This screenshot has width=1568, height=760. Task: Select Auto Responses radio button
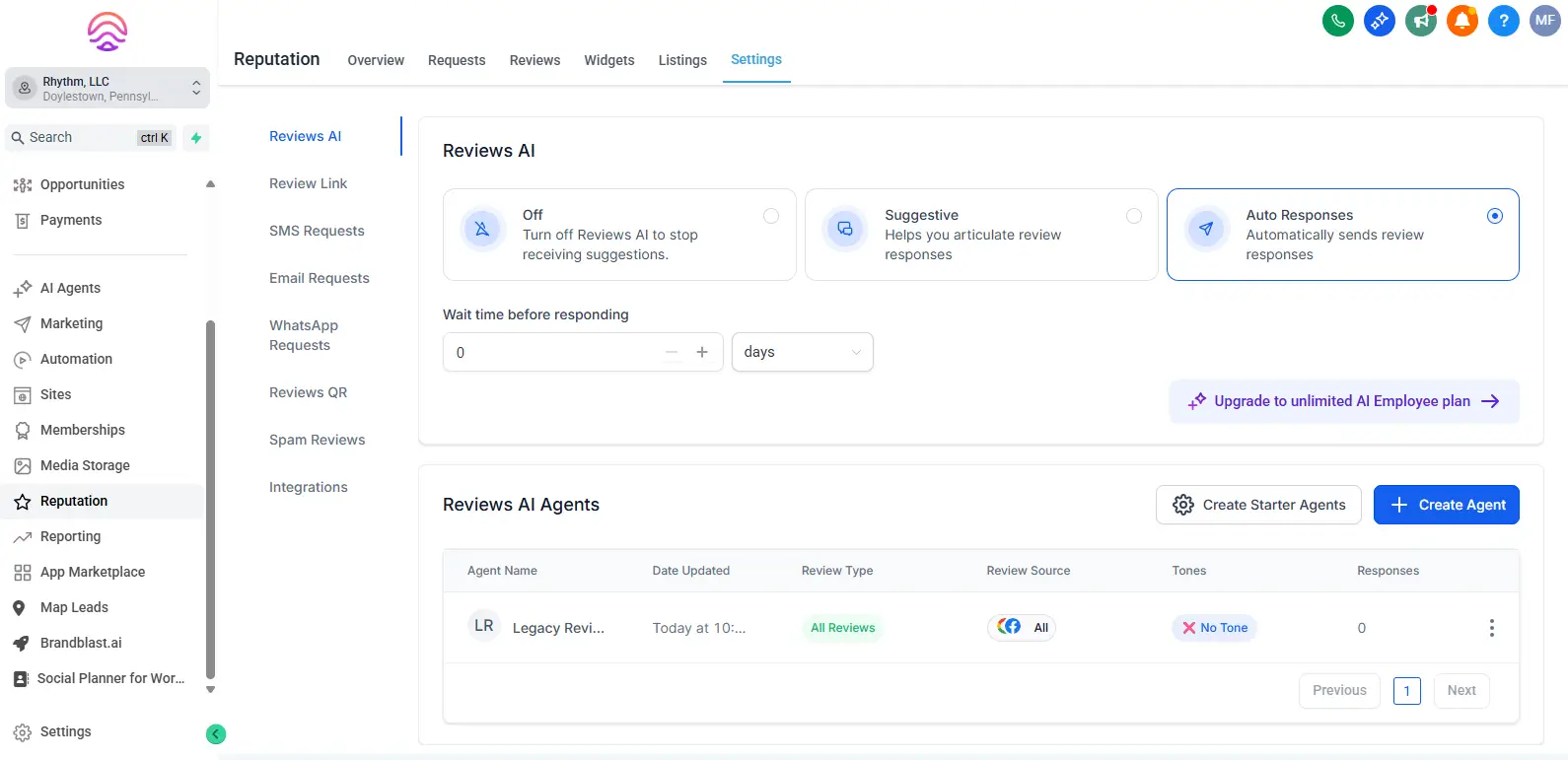tap(1495, 216)
